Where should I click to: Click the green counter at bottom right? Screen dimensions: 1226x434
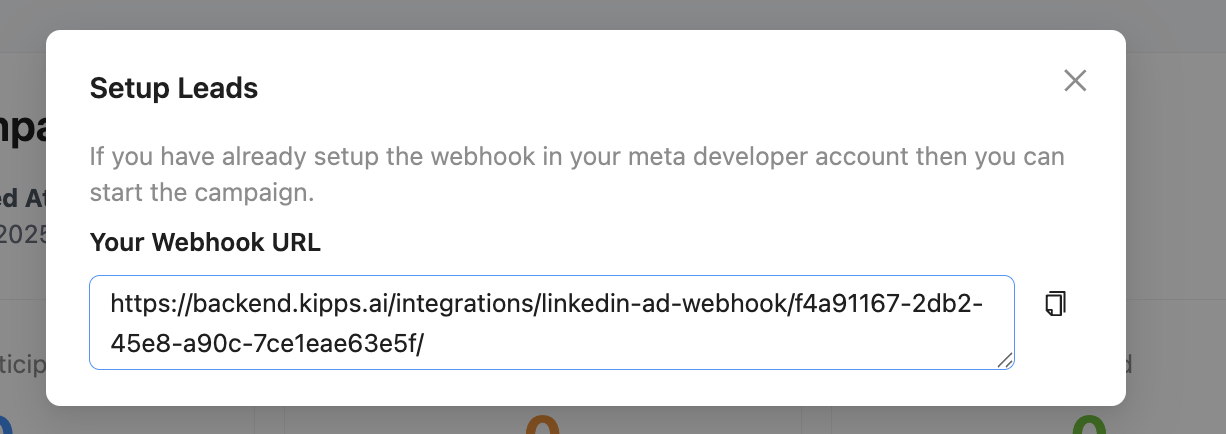coord(1087,425)
